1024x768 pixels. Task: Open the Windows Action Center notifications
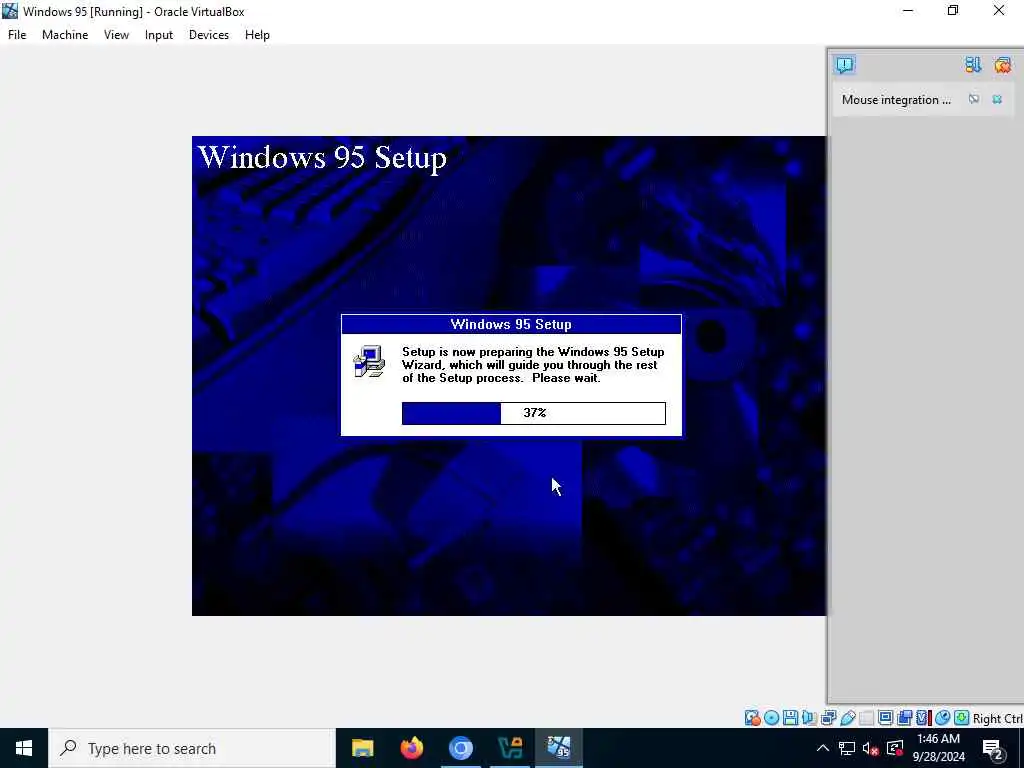point(992,748)
